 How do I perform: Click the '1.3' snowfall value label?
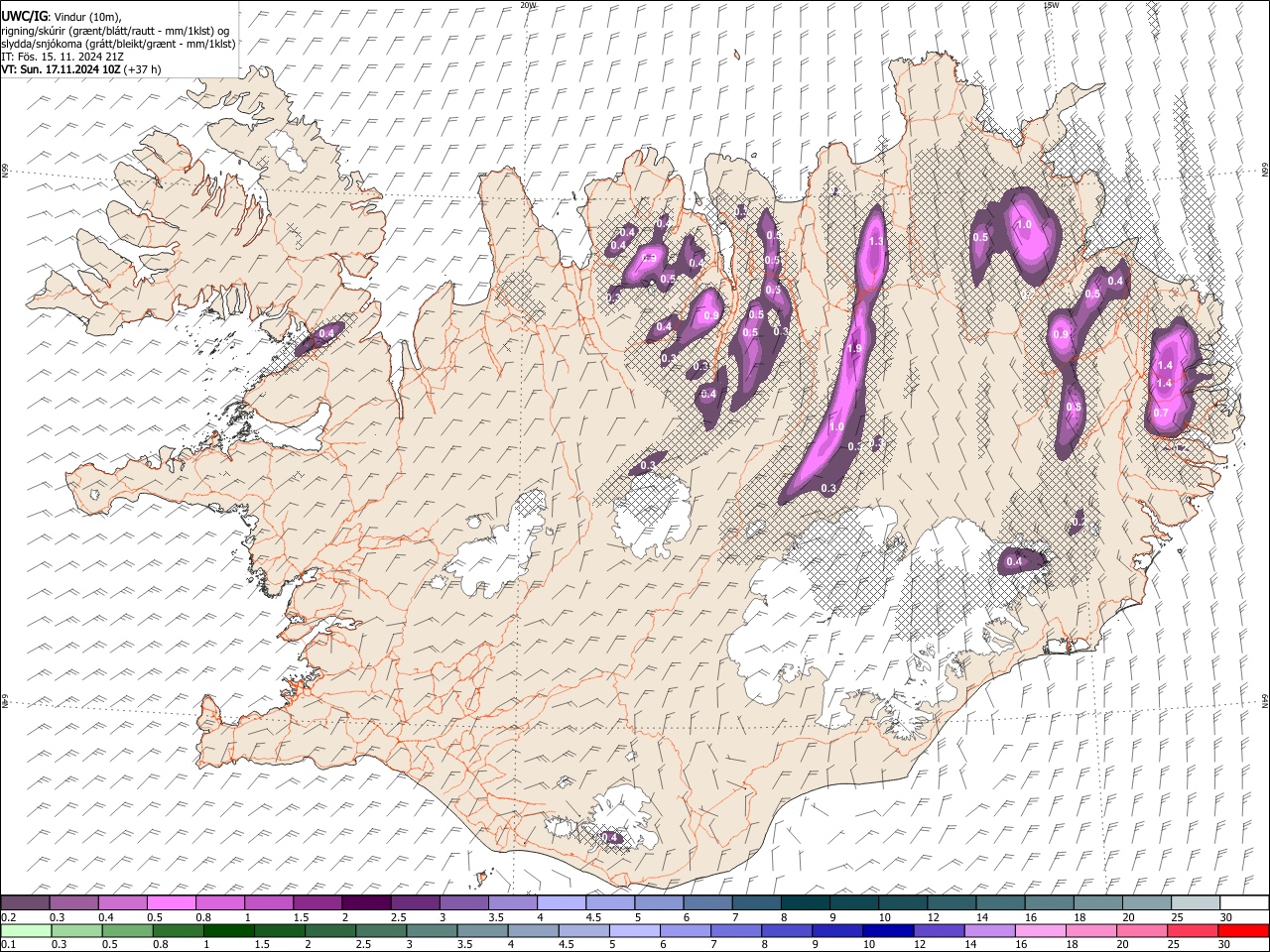click(x=875, y=242)
